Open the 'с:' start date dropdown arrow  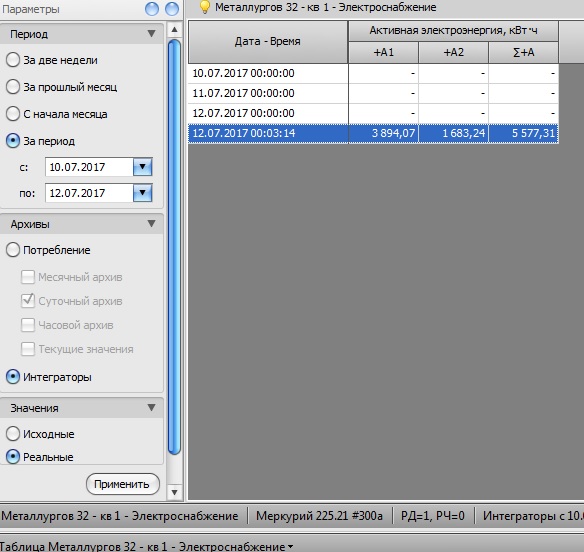click(x=143, y=167)
